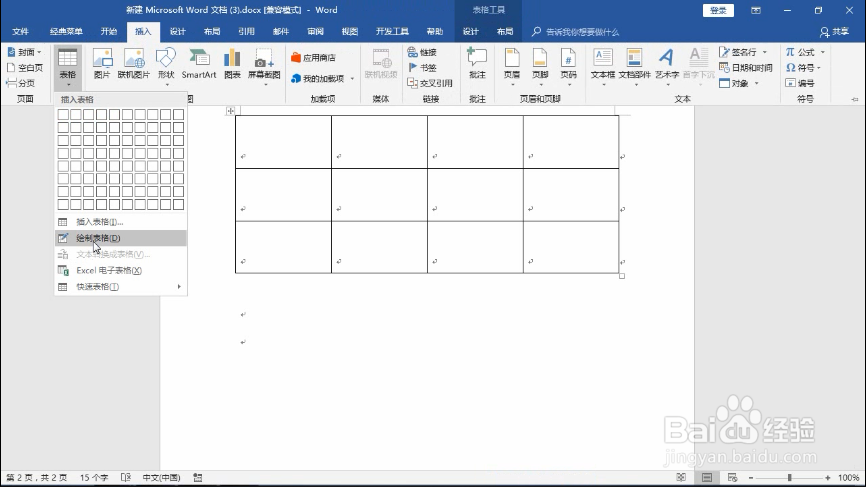Collapse the ribbon

click(855, 99)
